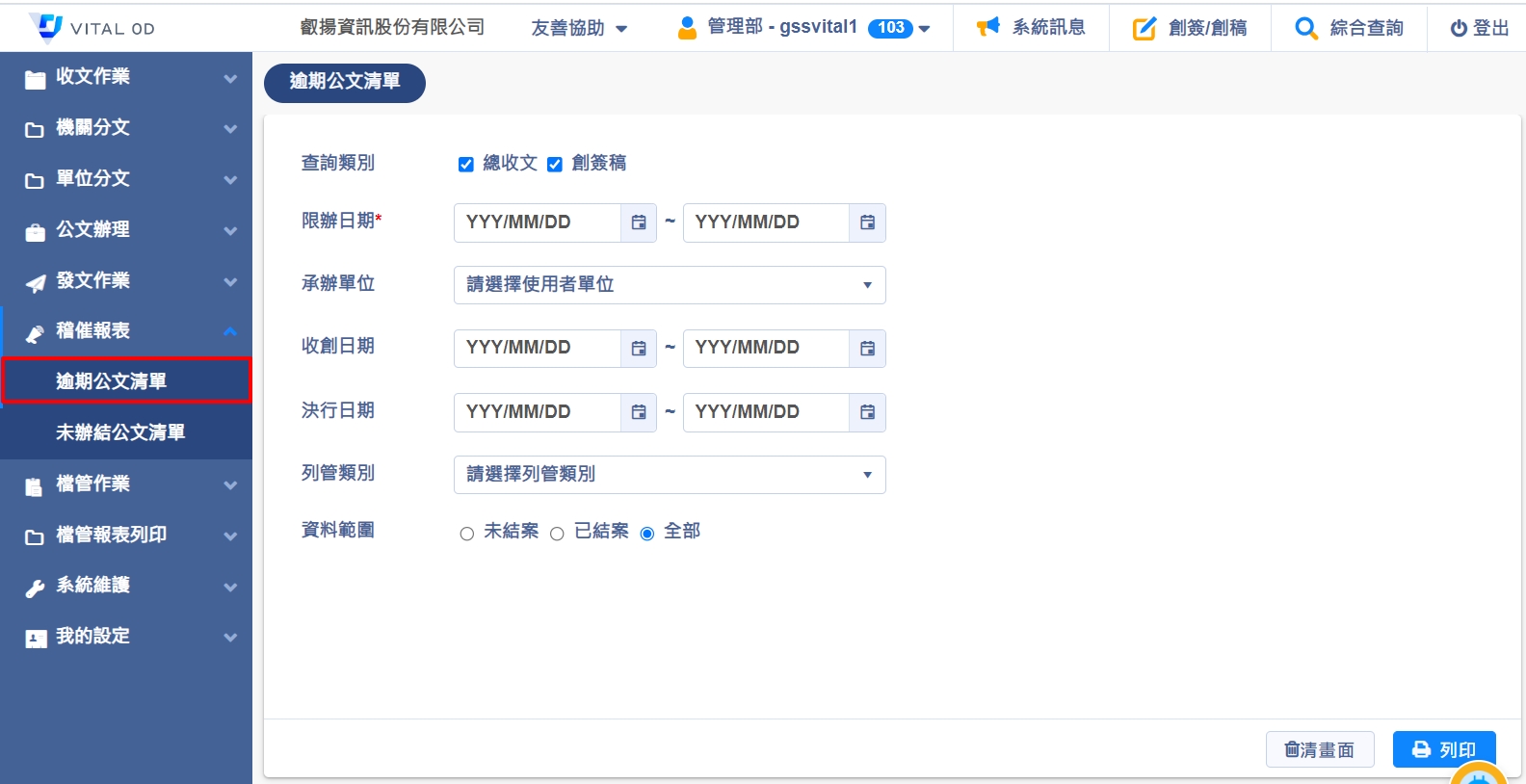The image size is (1526, 784).
Task: Select the 未結案 radio button
Action: 467,534
